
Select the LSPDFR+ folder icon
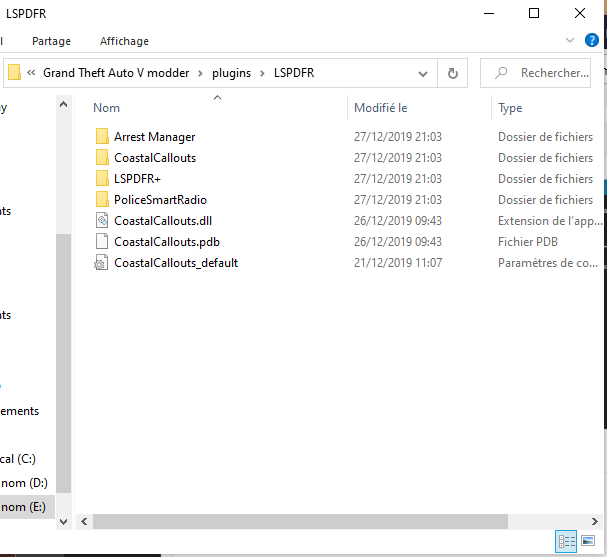point(102,178)
